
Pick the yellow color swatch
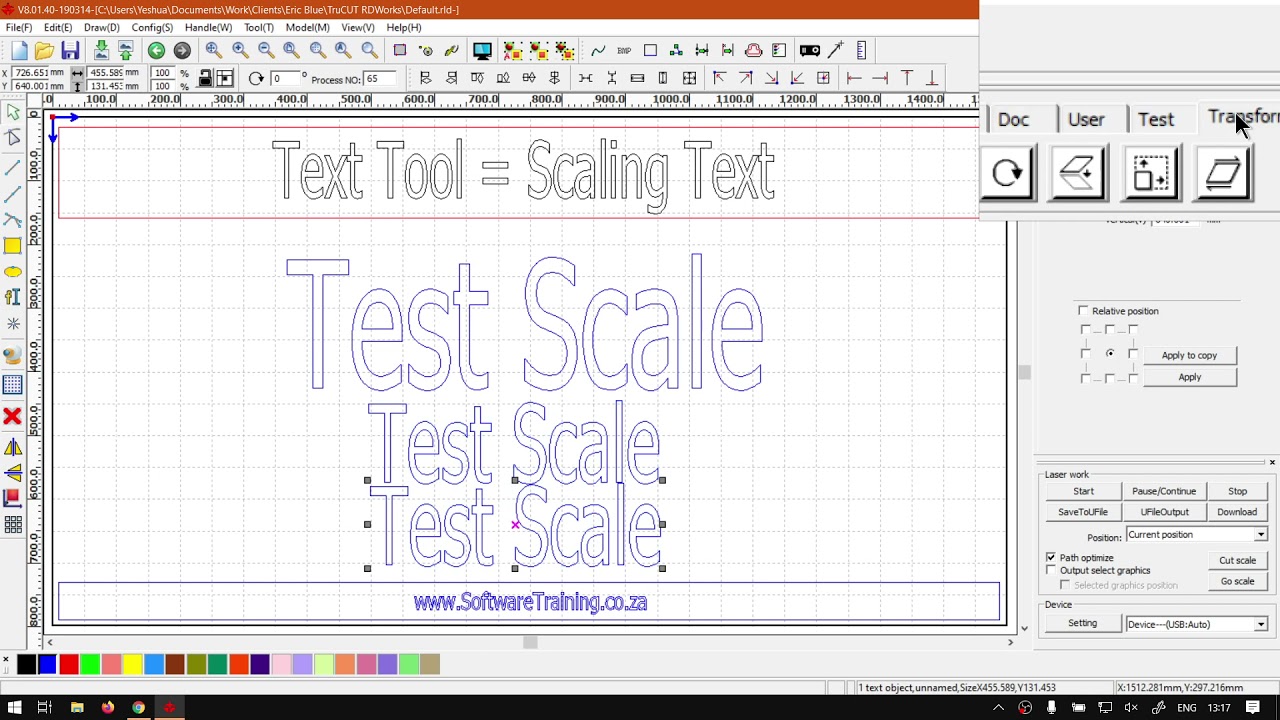coord(132,664)
